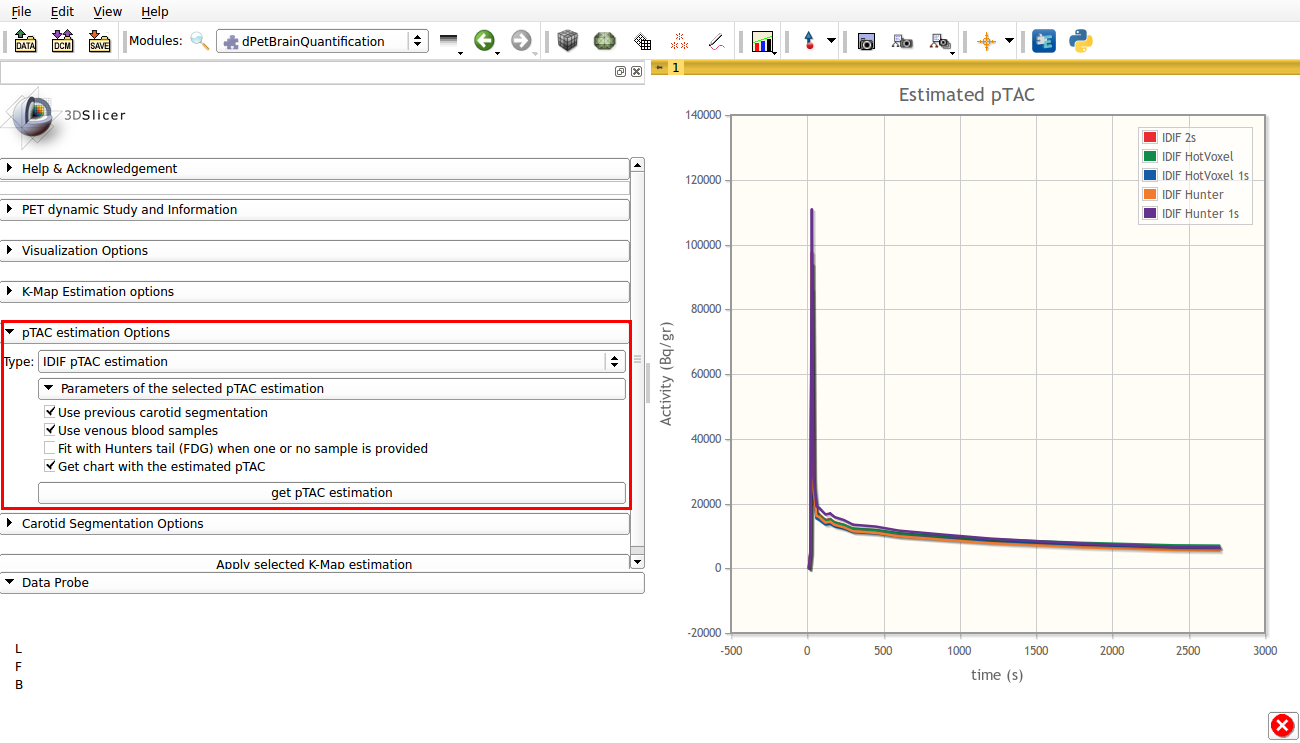1300x743 pixels.
Task: Open the Python interactor icon
Action: pos(1080,41)
